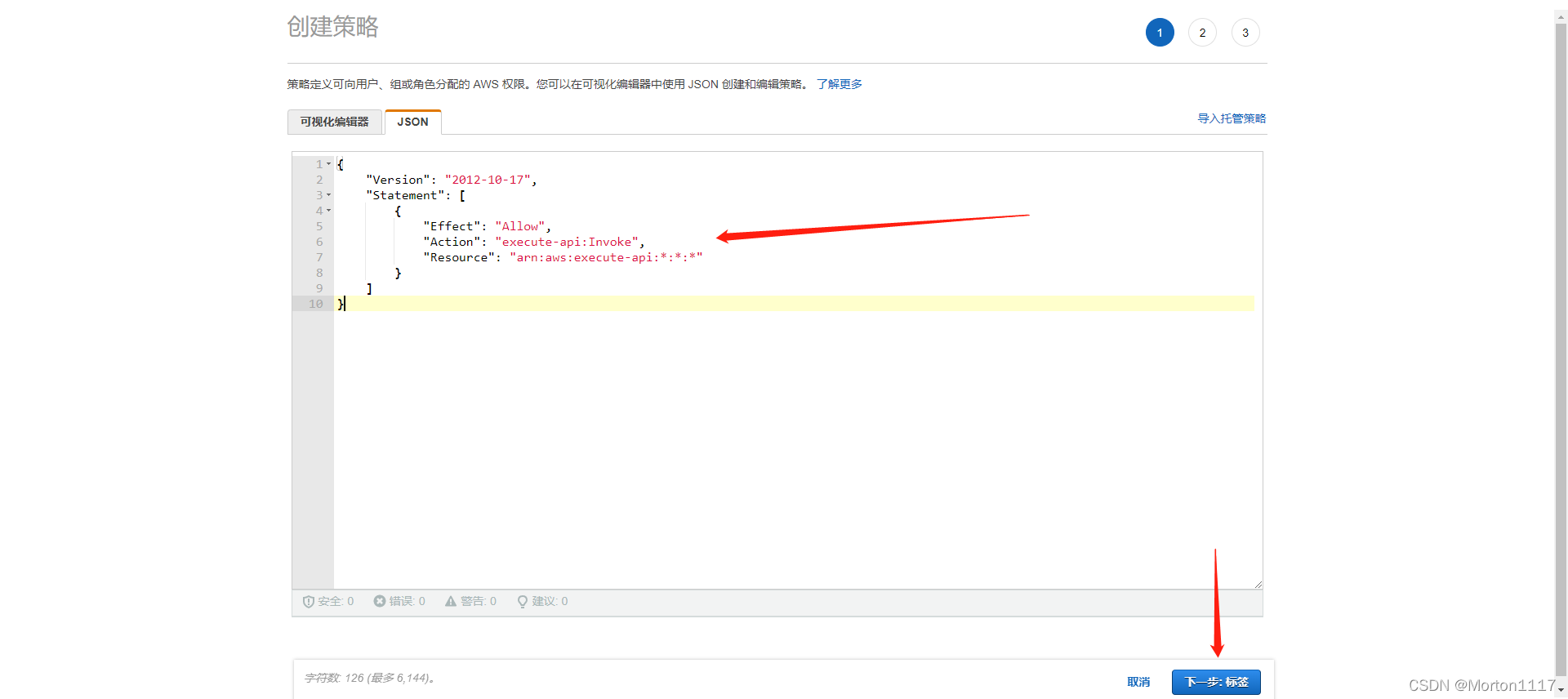Click the 字符数 character count text

pyautogui.click(x=369, y=678)
